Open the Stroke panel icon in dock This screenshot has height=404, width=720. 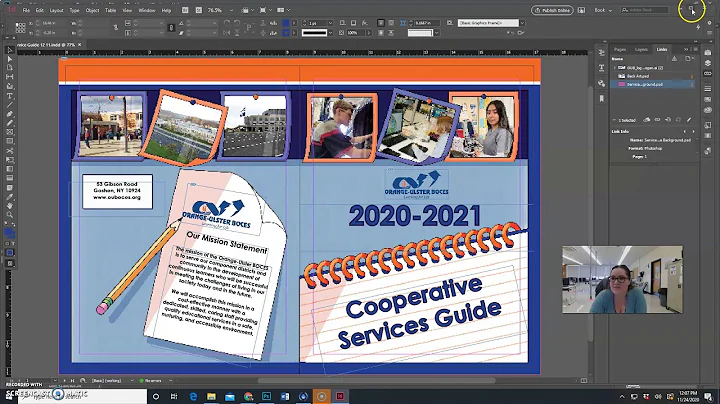pyautogui.click(x=708, y=88)
